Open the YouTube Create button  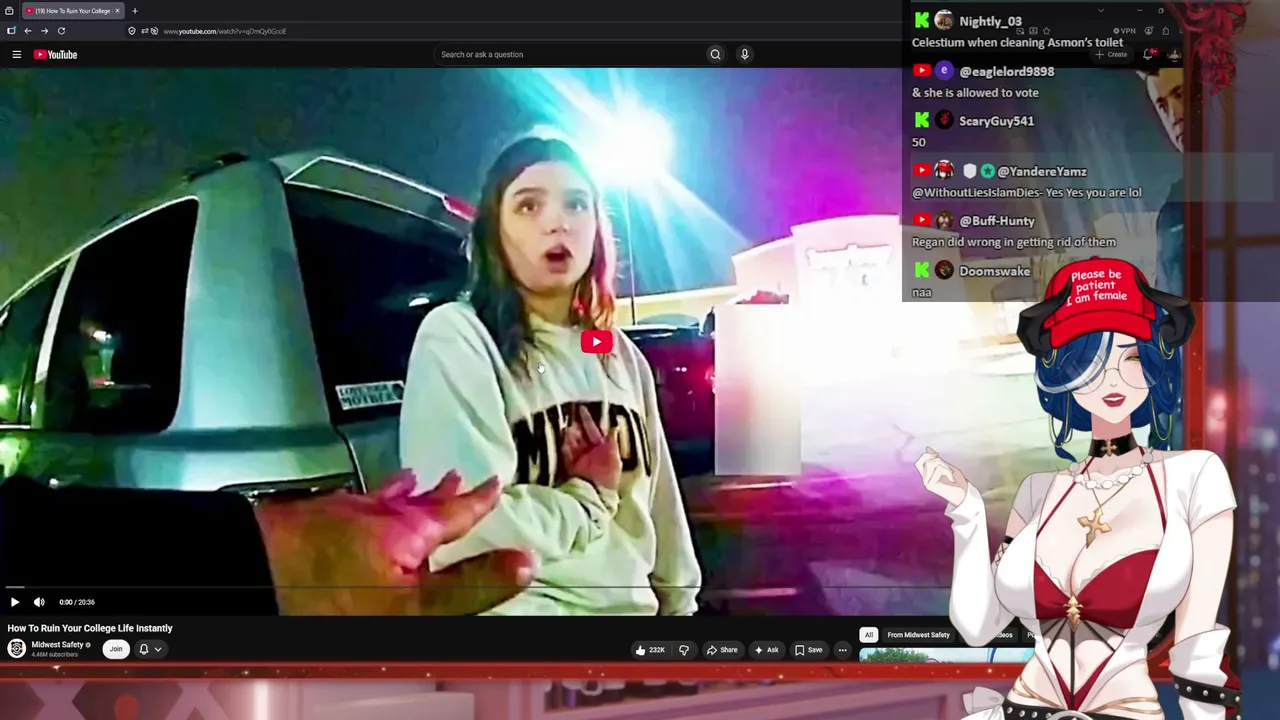(1112, 54)
